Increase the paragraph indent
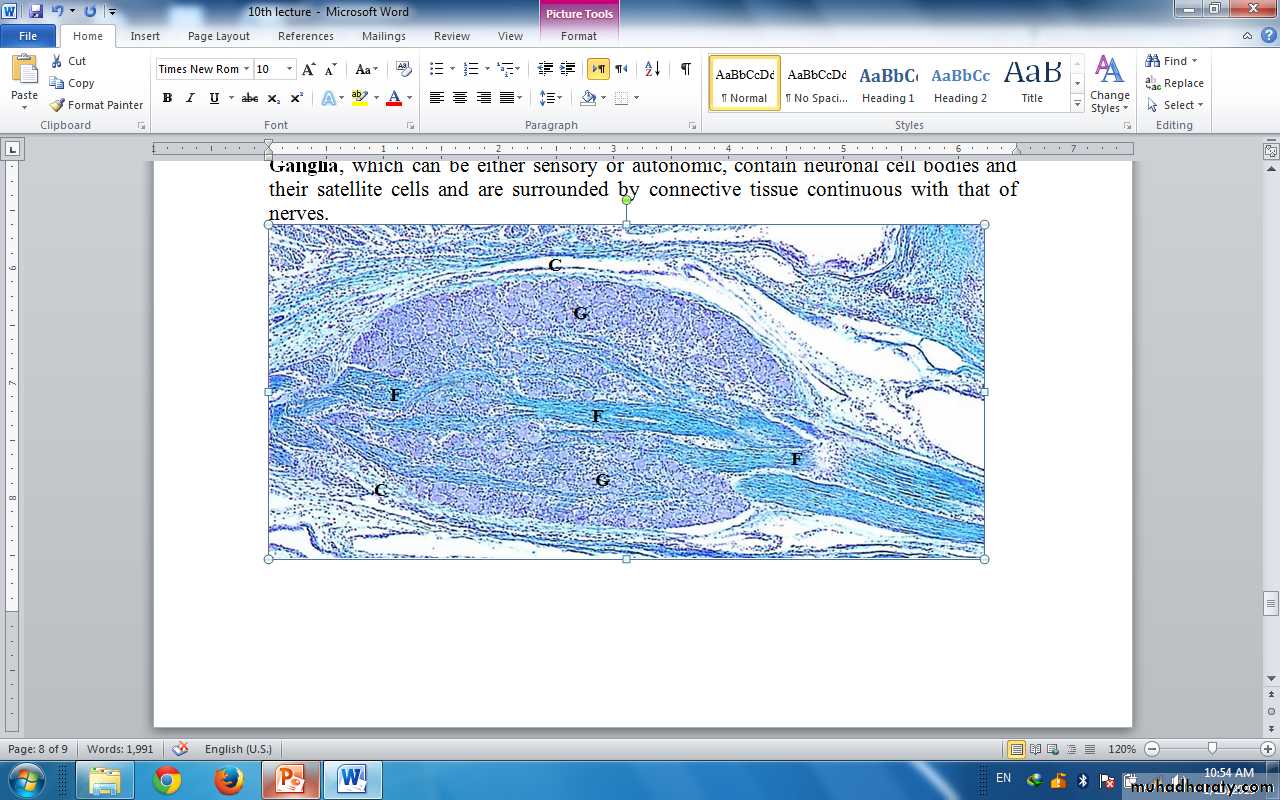 click(x=568, y=69)
